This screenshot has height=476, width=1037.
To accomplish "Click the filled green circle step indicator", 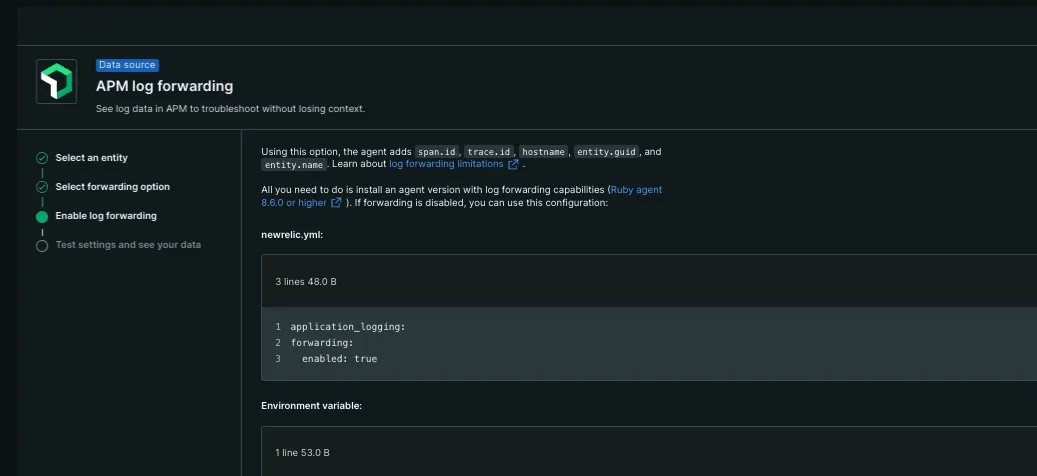I will (x=42, y=216).
